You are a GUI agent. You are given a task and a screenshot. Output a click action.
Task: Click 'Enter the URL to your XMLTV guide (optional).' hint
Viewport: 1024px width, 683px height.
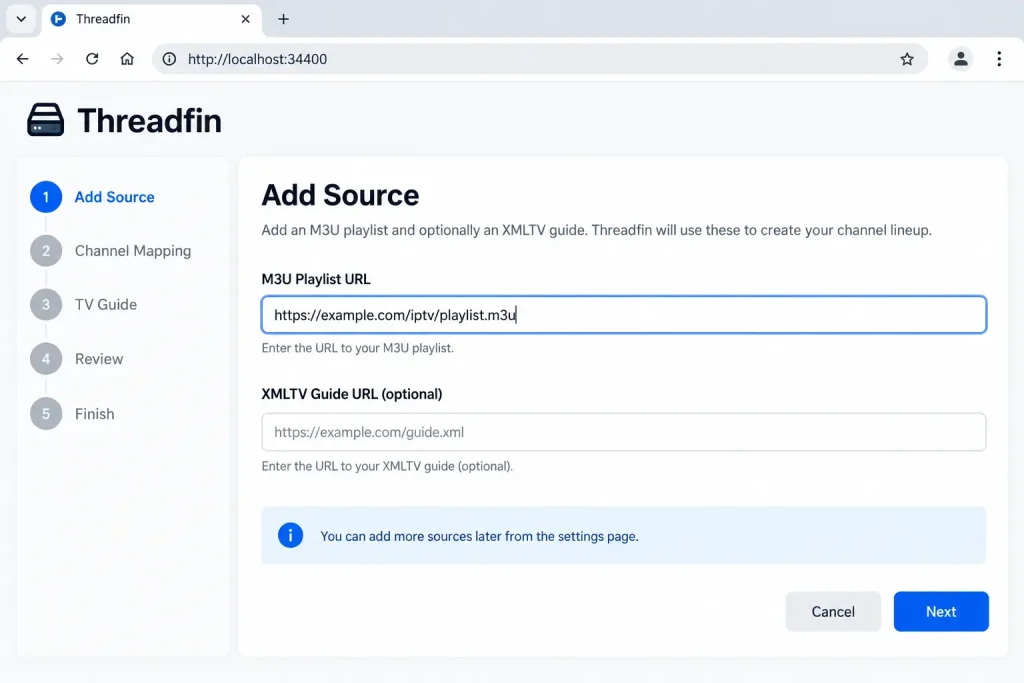pos(387,466)
